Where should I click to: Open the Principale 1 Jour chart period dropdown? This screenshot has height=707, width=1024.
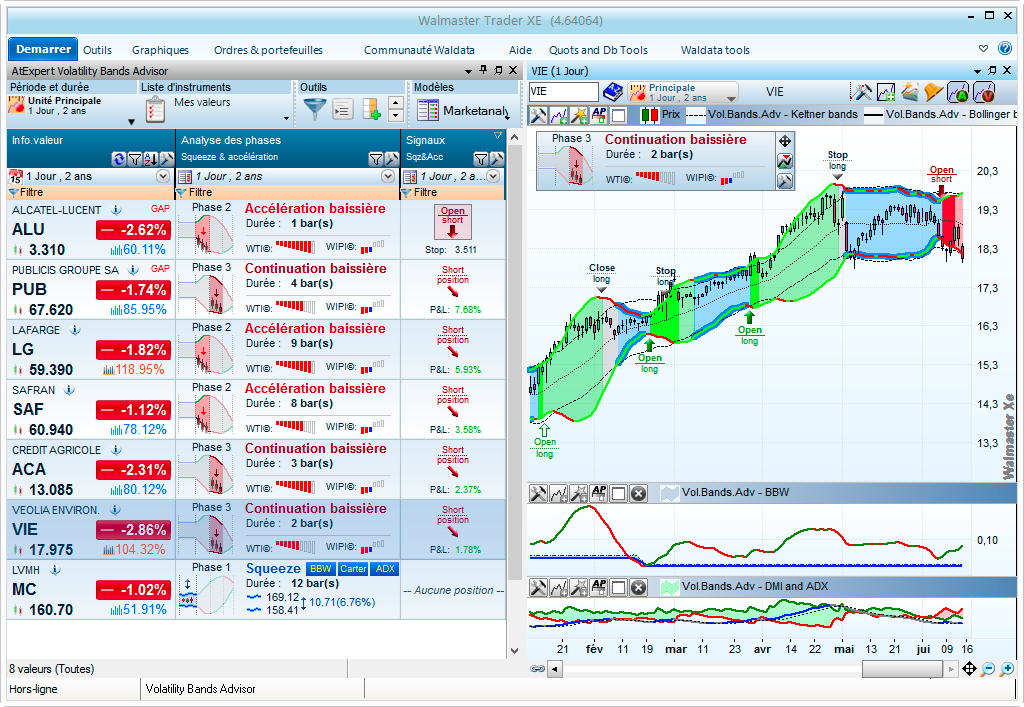(x=682, y=92)
